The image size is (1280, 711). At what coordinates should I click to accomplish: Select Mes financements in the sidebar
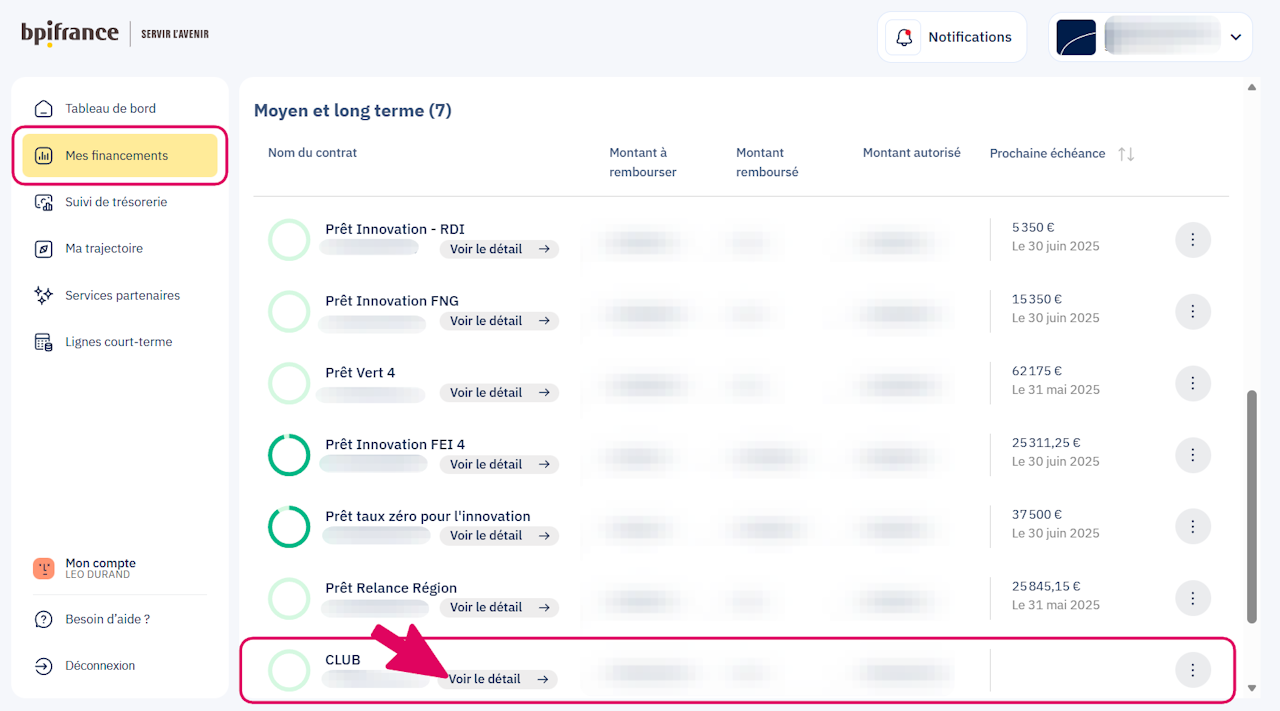pyautogui.click(x=117, y=156)
